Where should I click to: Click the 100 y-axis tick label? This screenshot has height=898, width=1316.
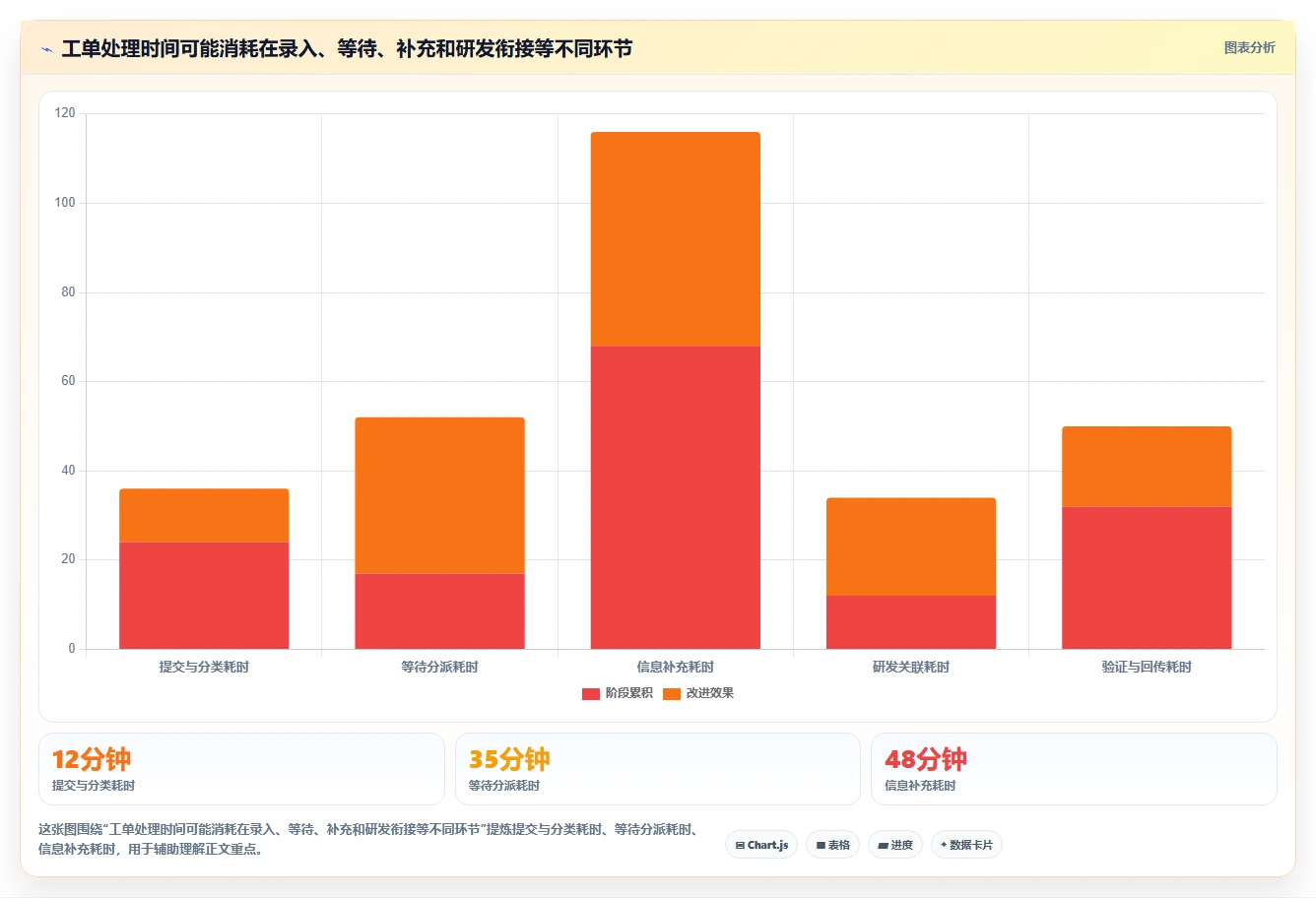(x=65, y=203)
